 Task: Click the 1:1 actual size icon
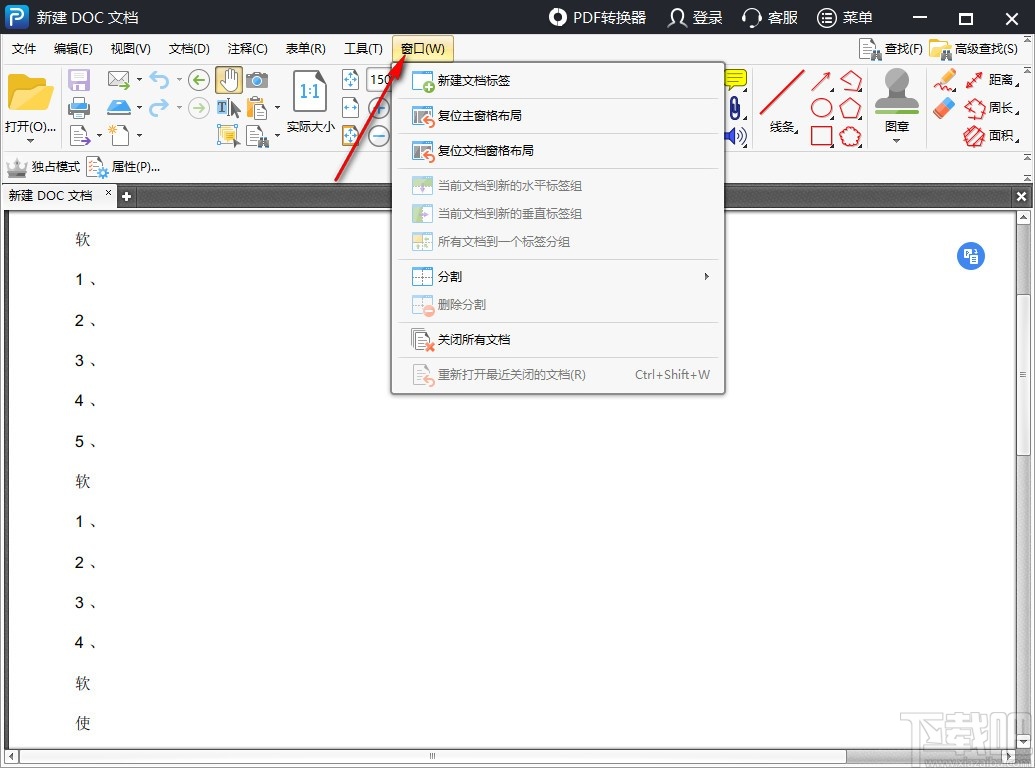point(311,92)
